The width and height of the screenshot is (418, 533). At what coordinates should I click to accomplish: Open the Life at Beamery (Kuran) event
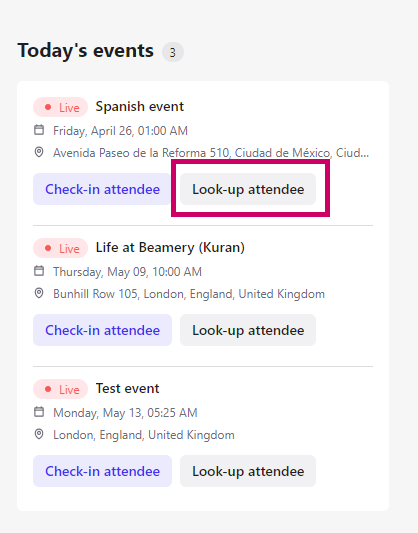[170, 247]
